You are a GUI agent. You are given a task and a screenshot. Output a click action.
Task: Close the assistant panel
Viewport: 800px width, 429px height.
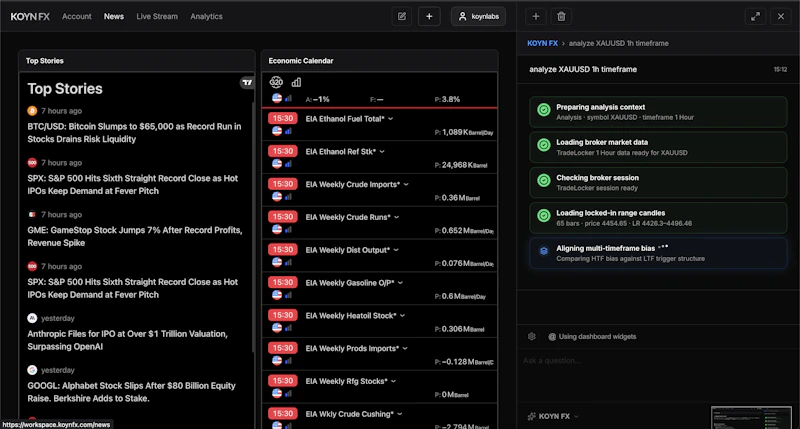point(781,16)
